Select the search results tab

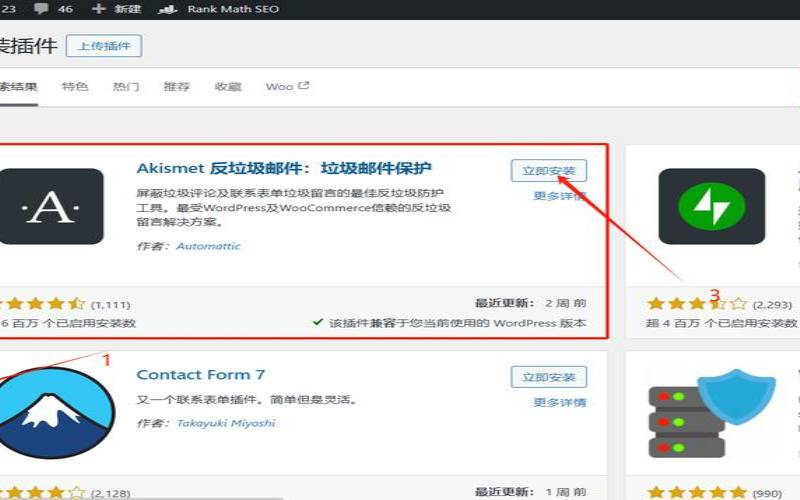pos(18,86)
